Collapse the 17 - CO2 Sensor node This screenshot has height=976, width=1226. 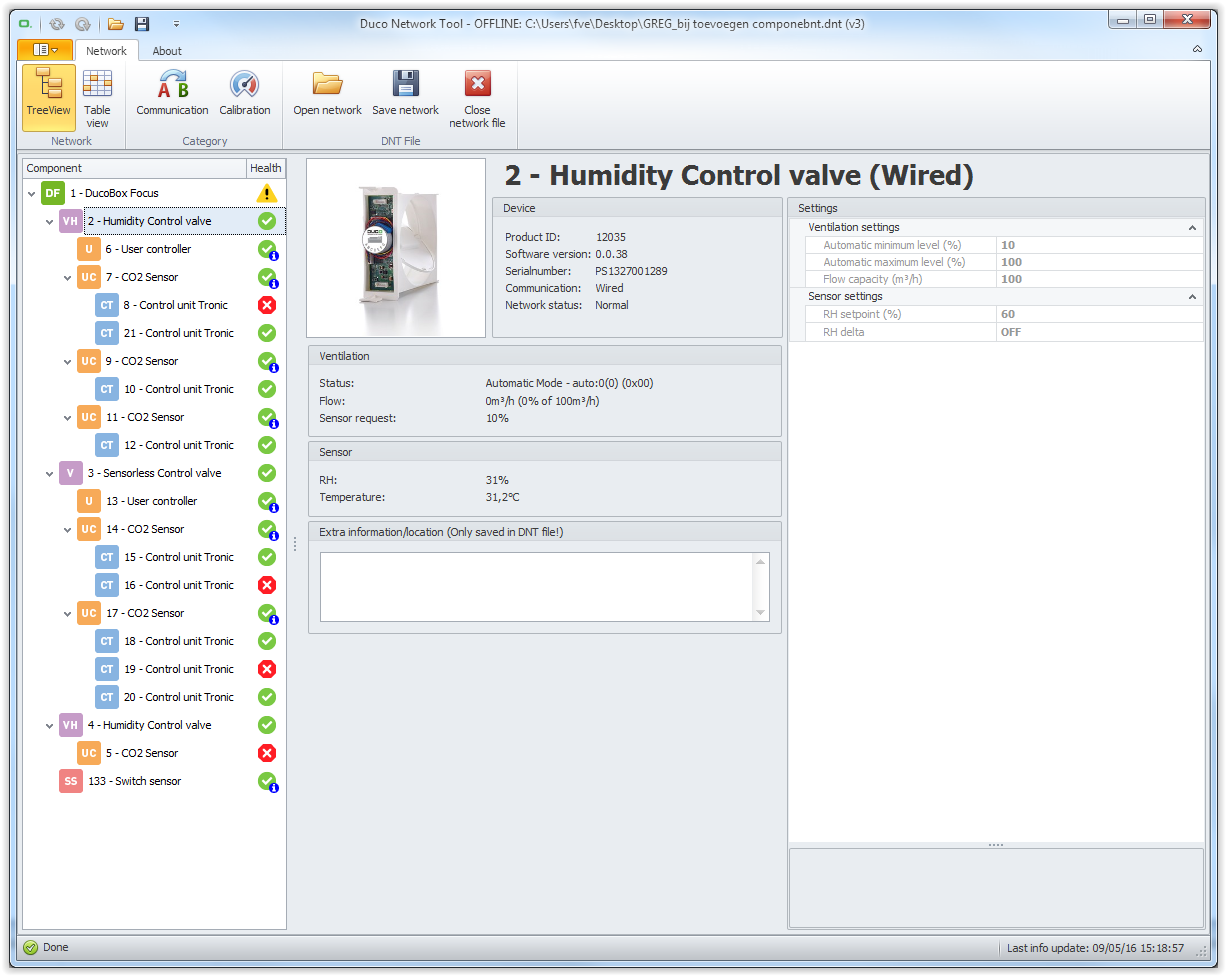(67, 613)
